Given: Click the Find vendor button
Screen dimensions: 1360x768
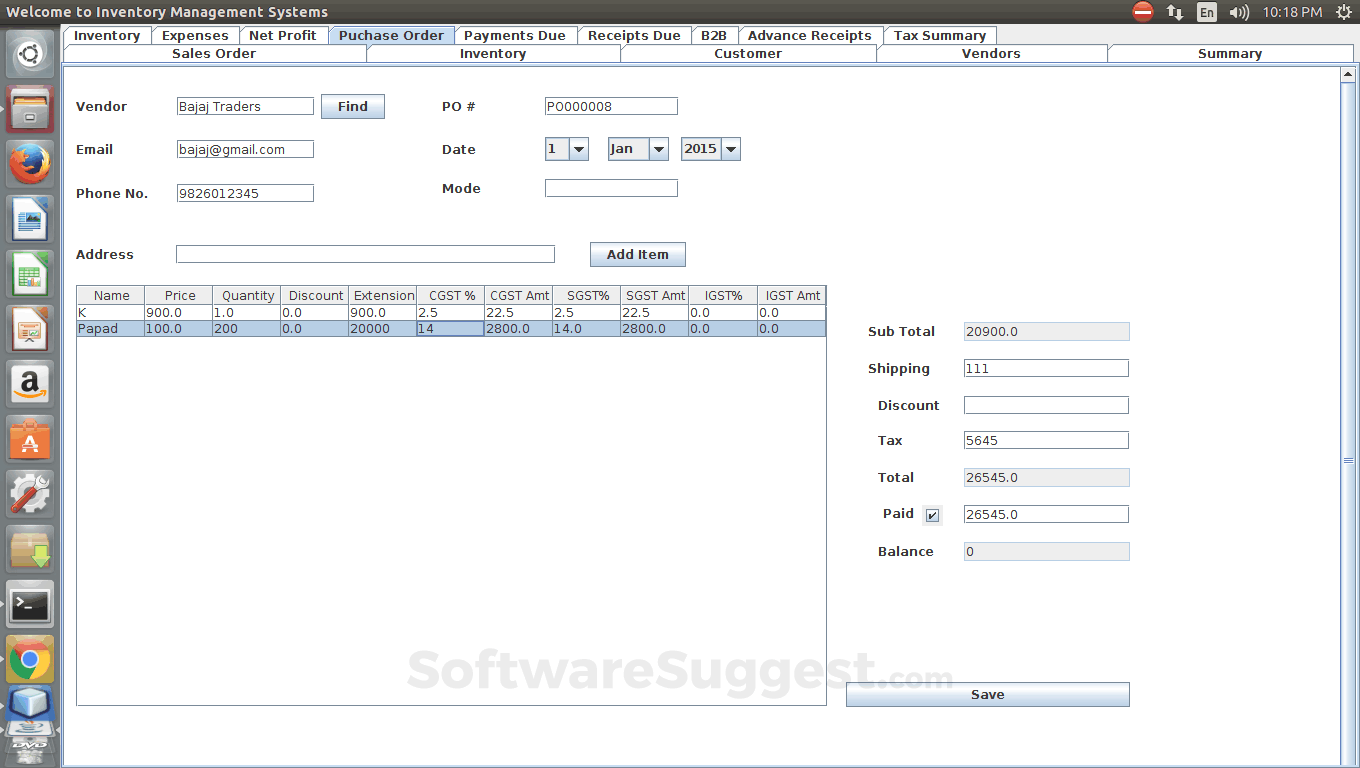Looking at the screenshot, I should [x=352, y=107].
